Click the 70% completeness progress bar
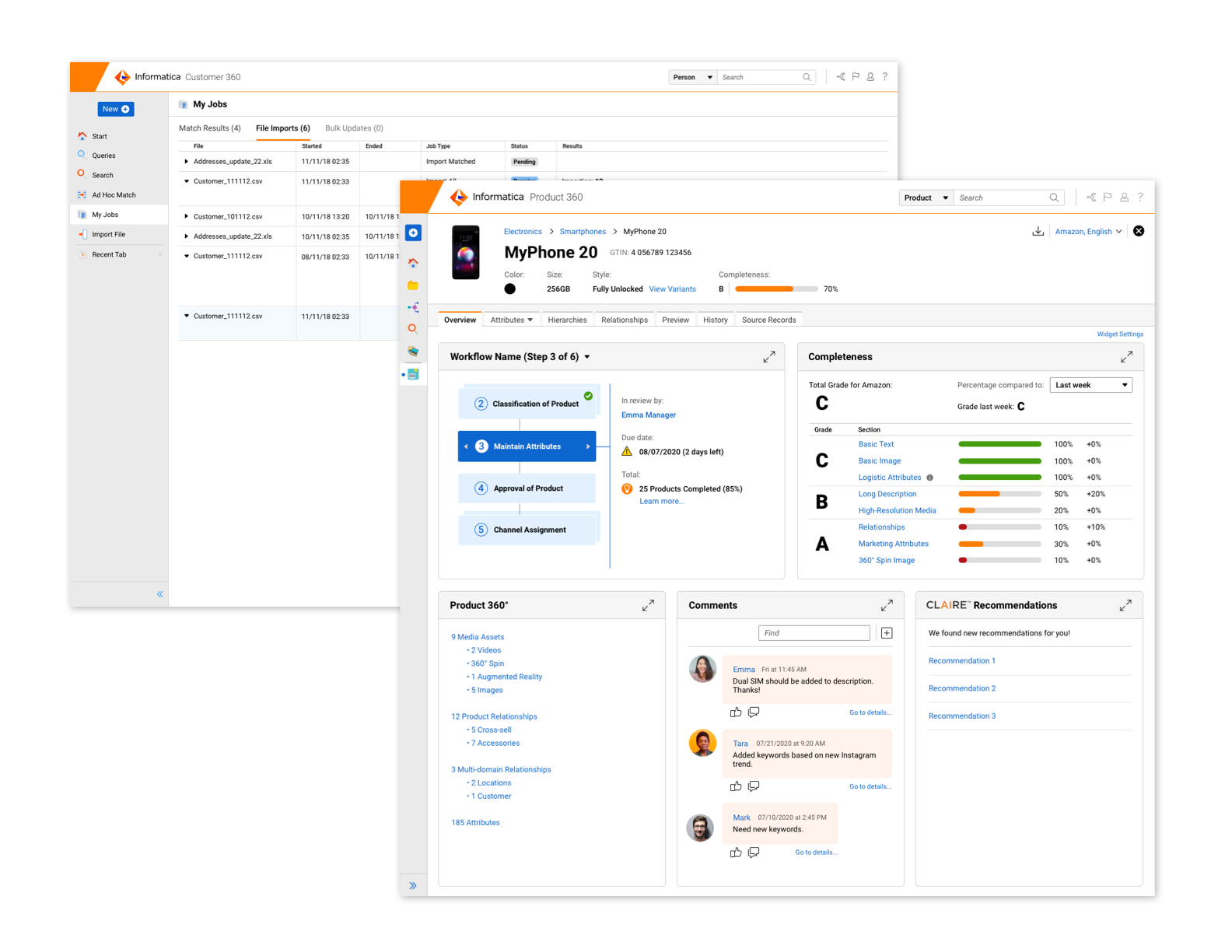This screenshot has height=952, width=1232. coord(776,289)
